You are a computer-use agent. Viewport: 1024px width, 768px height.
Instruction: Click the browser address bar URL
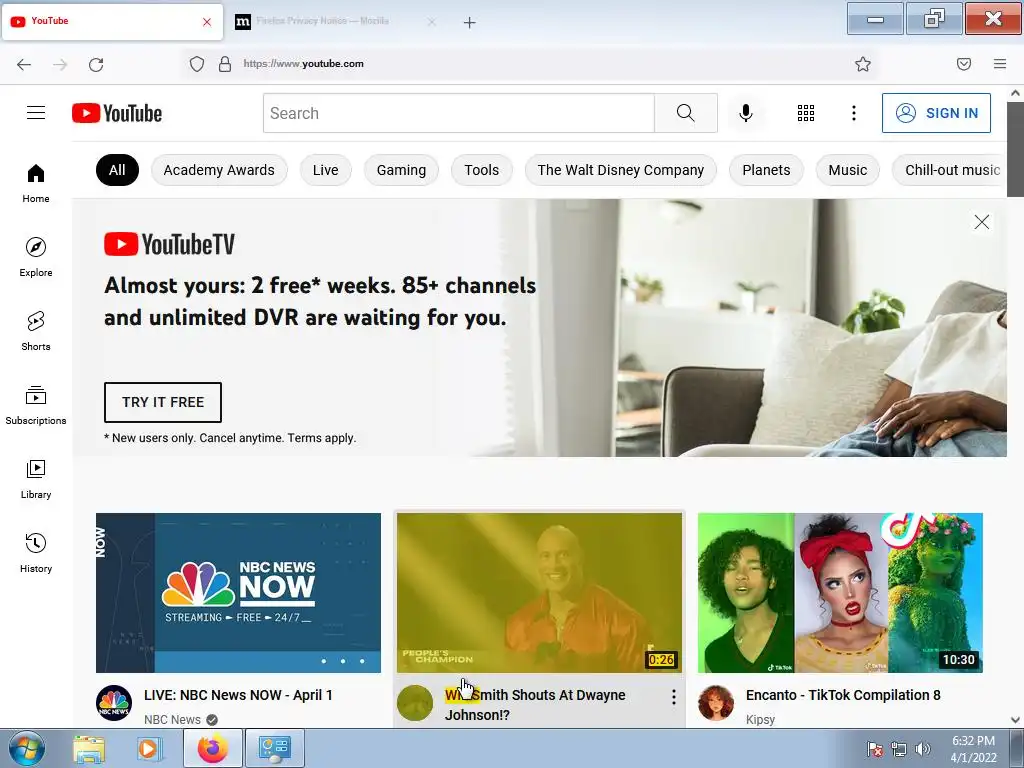tap(304, 64)
